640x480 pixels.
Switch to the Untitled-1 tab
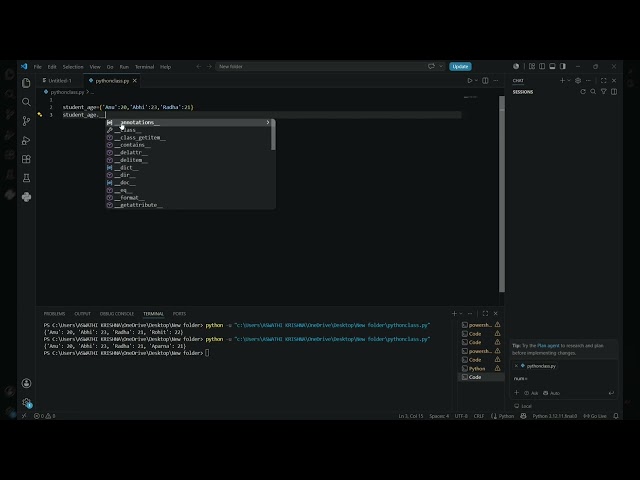point(60,80)
